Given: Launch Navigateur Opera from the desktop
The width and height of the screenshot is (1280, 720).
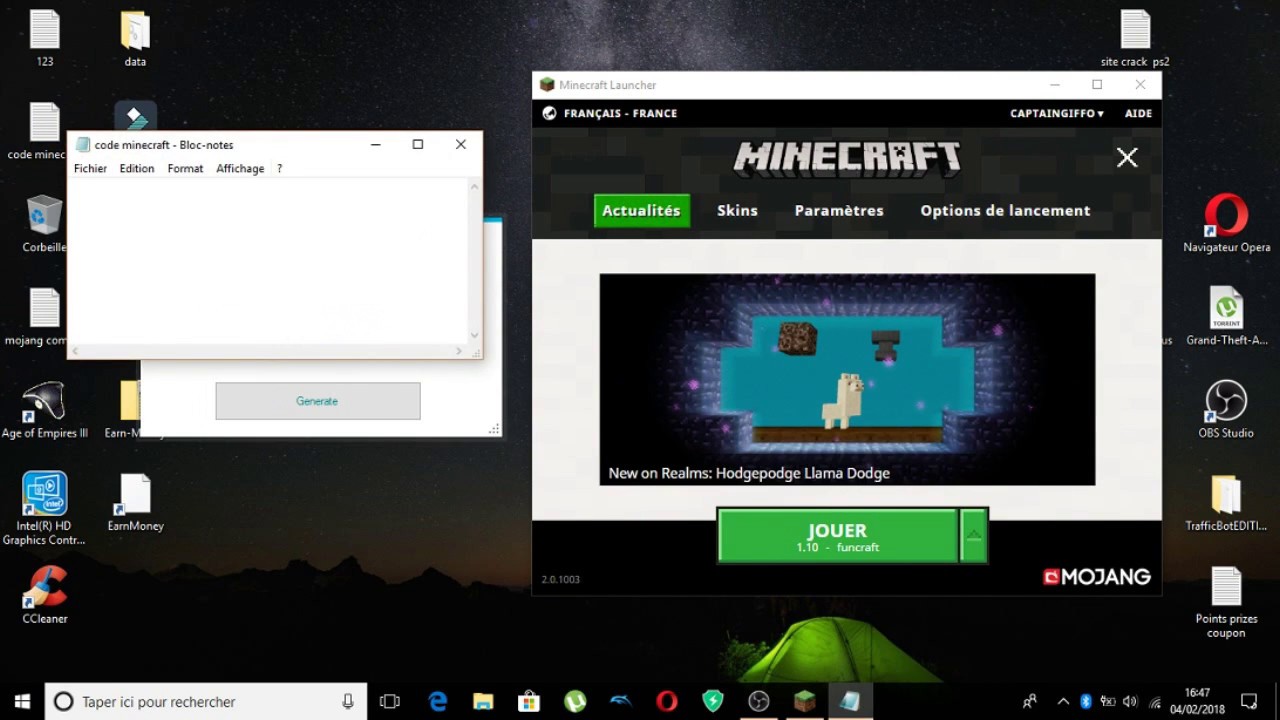Looking at the screenshot, I should (x=1226, y=224).
